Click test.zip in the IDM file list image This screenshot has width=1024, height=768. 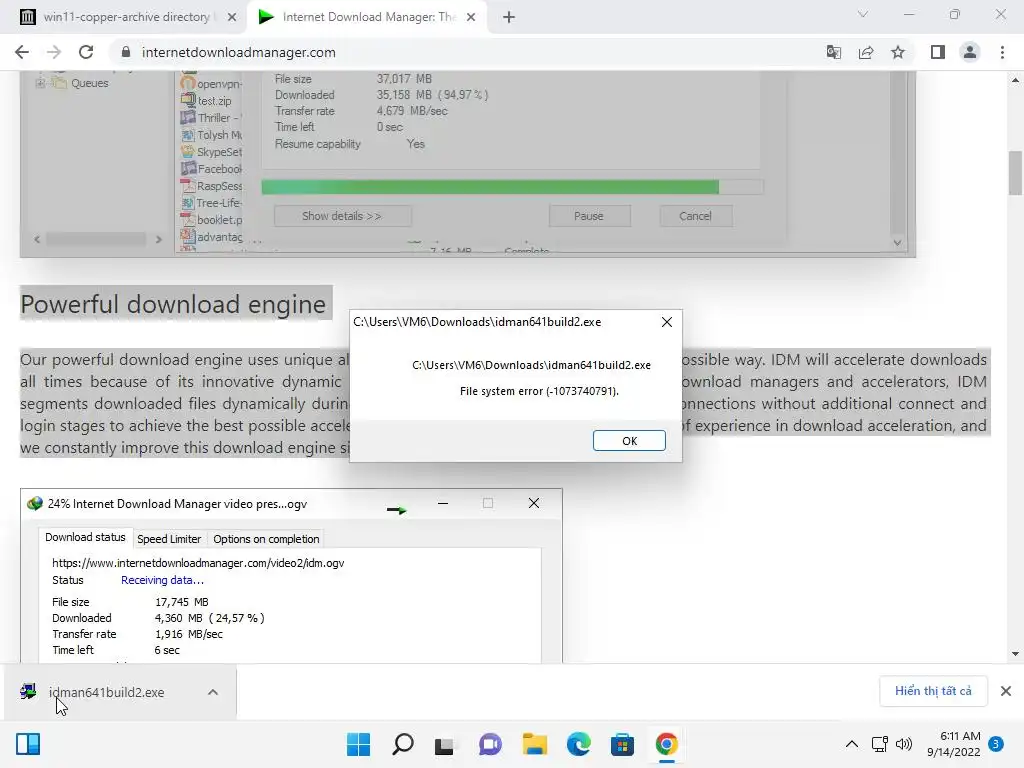click(214, 101)
